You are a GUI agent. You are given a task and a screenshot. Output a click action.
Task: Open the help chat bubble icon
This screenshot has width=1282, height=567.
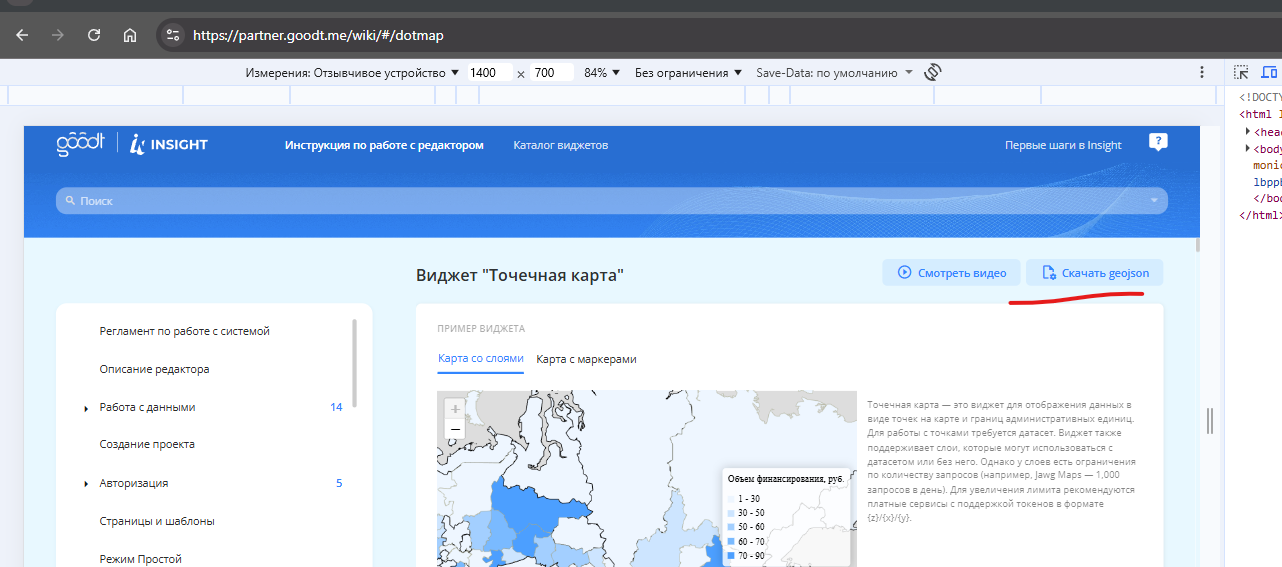point(1158,142)
